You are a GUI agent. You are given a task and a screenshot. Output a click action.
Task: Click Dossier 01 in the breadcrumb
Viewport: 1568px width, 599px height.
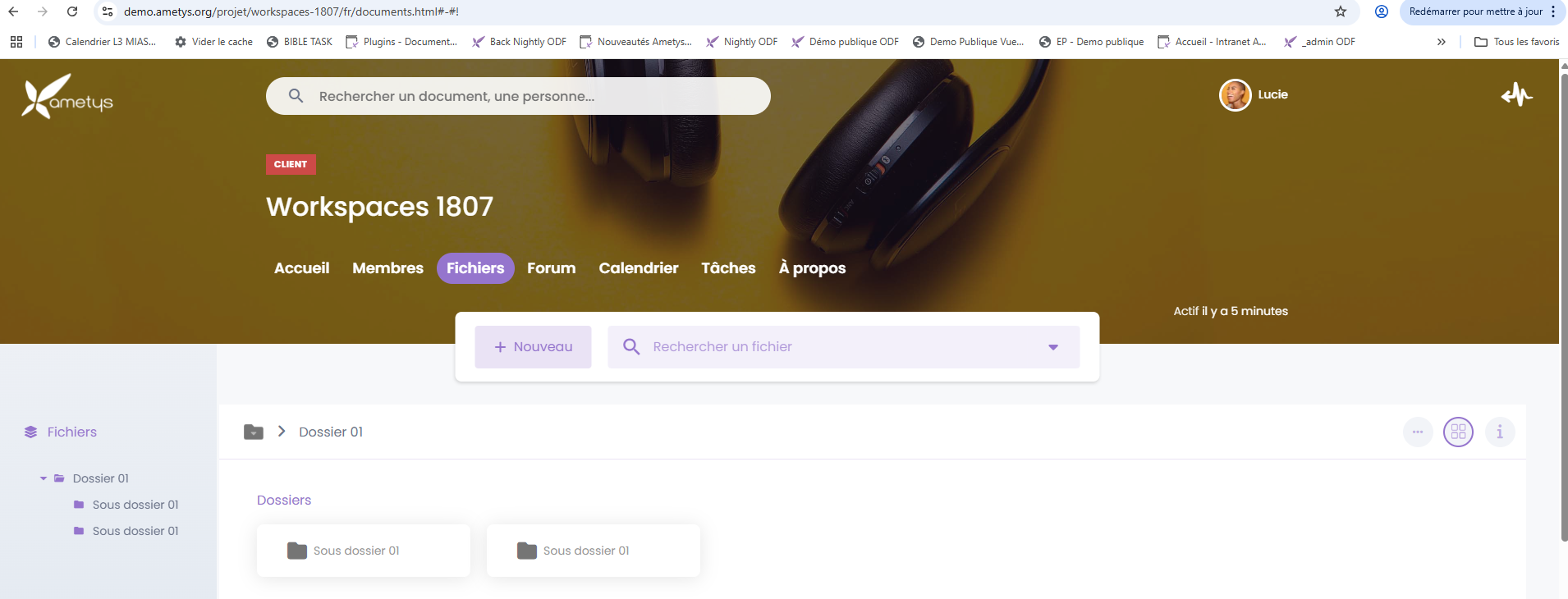[x=331, y=432]
